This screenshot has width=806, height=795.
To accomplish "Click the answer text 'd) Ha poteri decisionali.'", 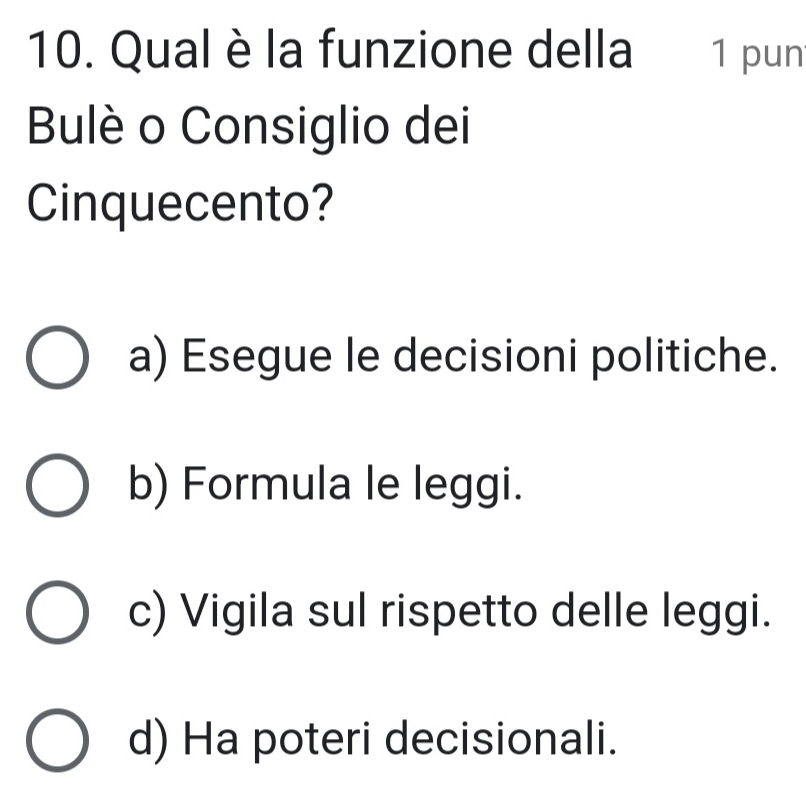I will pos(370,739).
